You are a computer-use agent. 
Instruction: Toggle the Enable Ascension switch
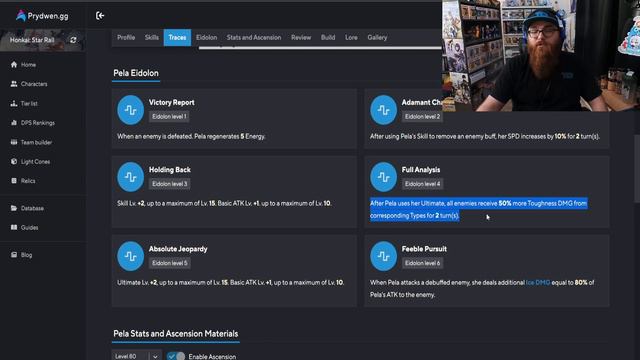(x=176, y=356)
